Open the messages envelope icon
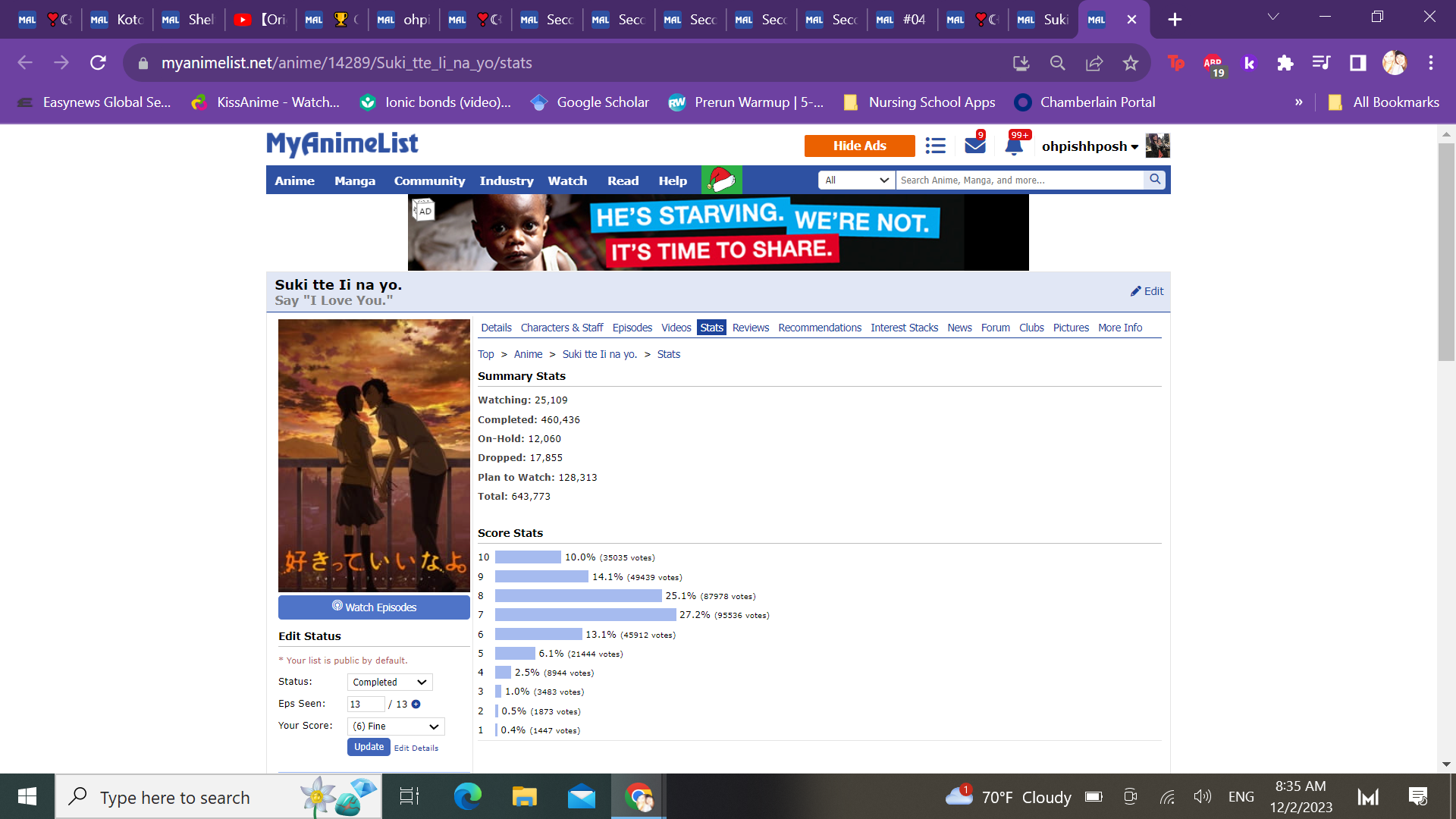This screenshot has width=1456, height=819. 974,145
